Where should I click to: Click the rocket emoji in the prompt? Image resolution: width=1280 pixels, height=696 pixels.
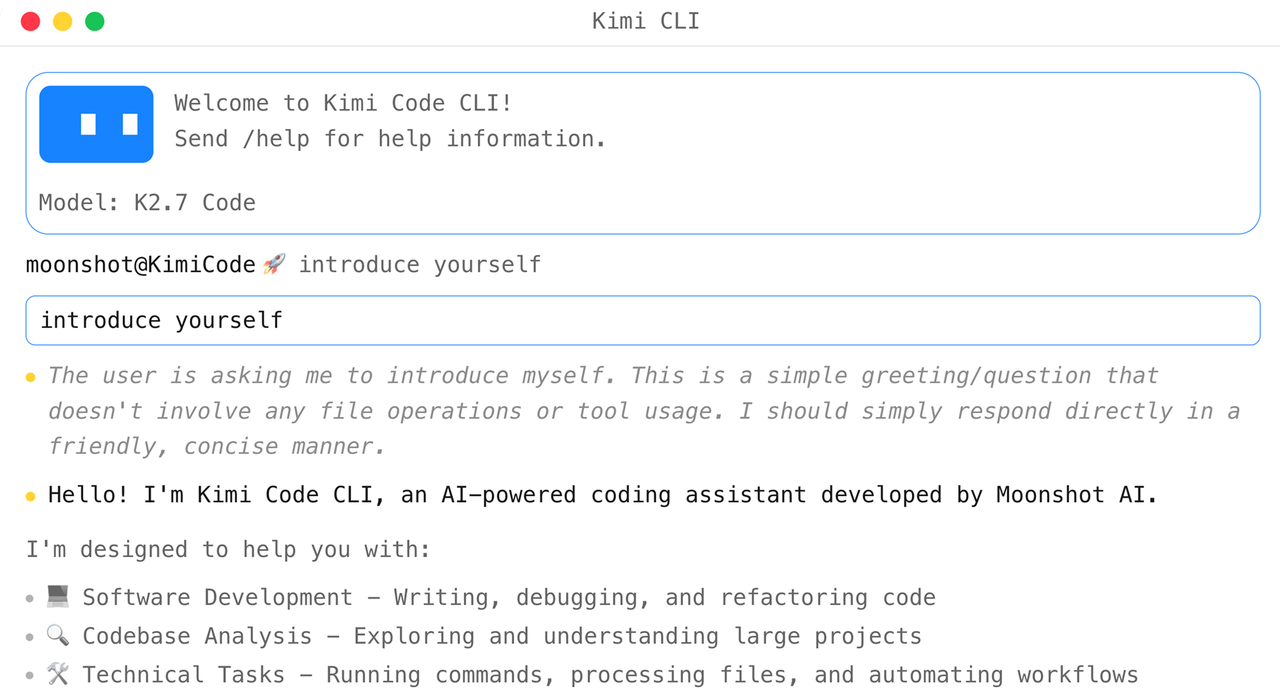click(x=274, y=264)
